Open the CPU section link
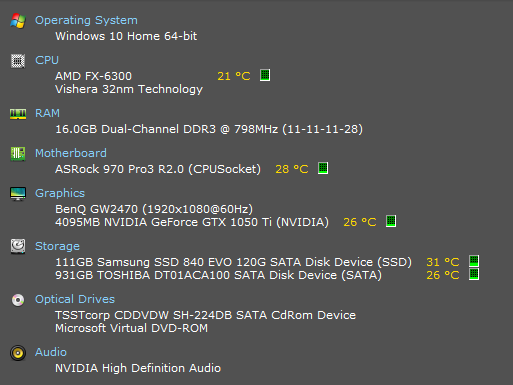The height and width of the screenshot is (385, 513). pyautogui.click(x=47, y=60)
